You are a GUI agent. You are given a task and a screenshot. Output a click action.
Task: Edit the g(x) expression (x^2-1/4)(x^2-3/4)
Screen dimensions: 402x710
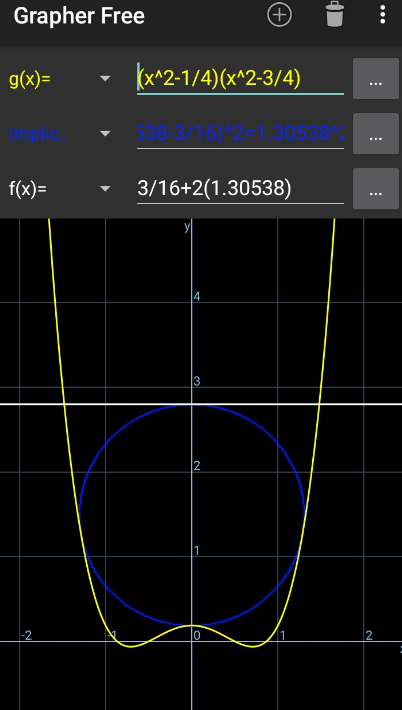click(240, 79)
